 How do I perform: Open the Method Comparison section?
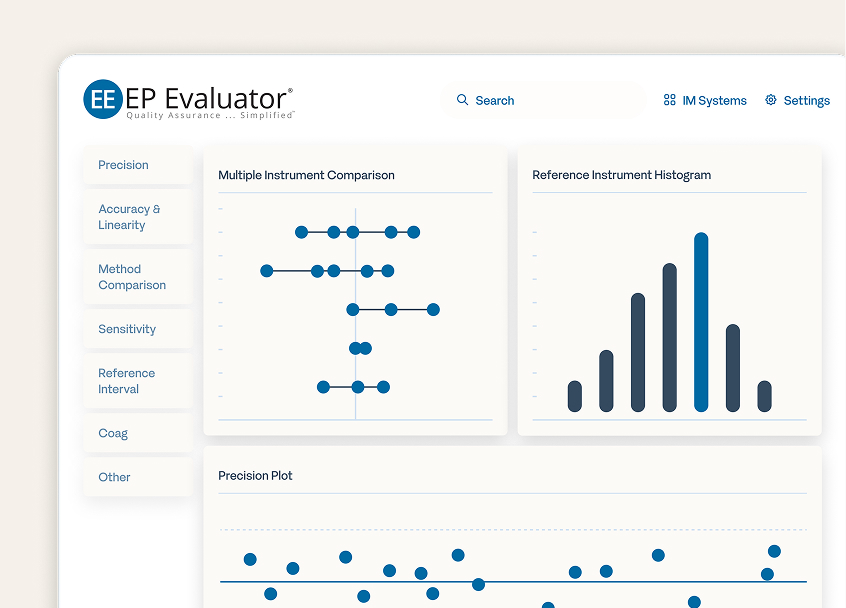click(132, 277)
